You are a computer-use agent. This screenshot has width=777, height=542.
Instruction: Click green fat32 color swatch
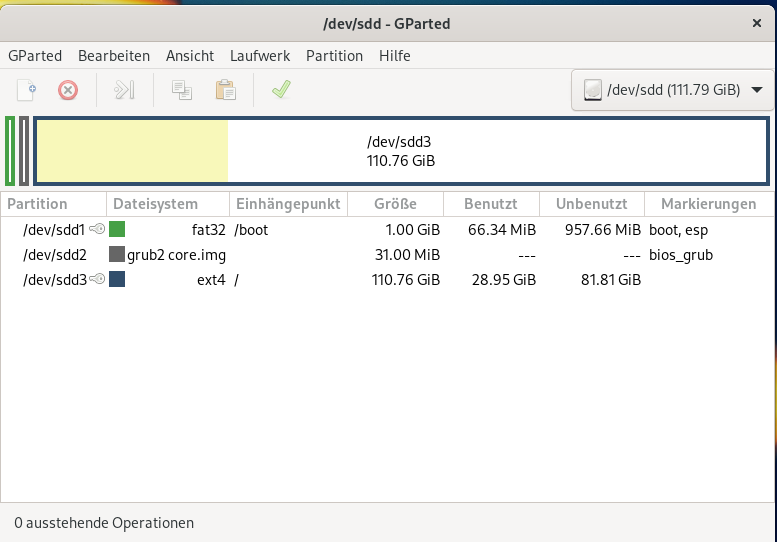coord(117,229)
